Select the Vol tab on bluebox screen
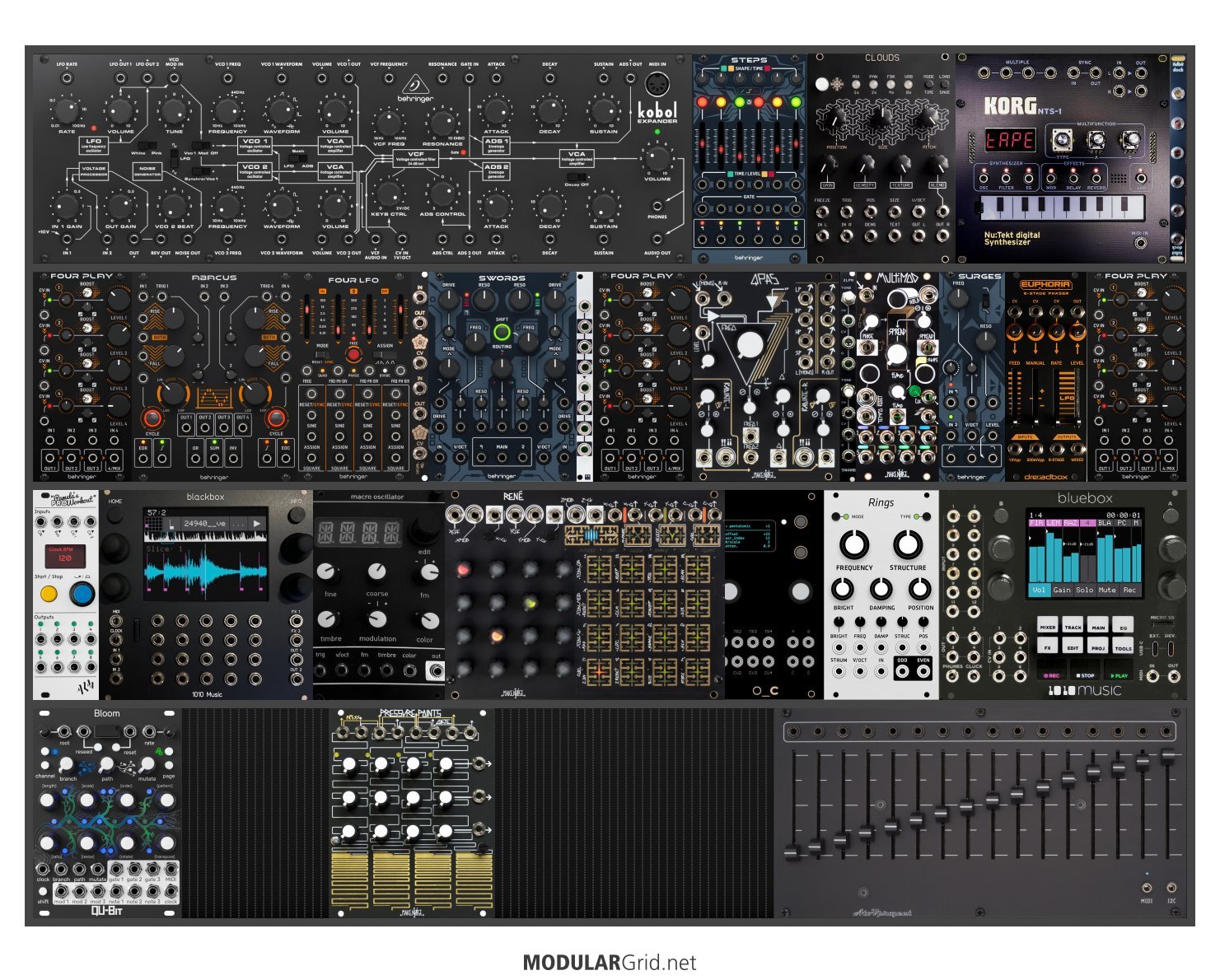1220x980 pixels. (x=1039, y=590)
